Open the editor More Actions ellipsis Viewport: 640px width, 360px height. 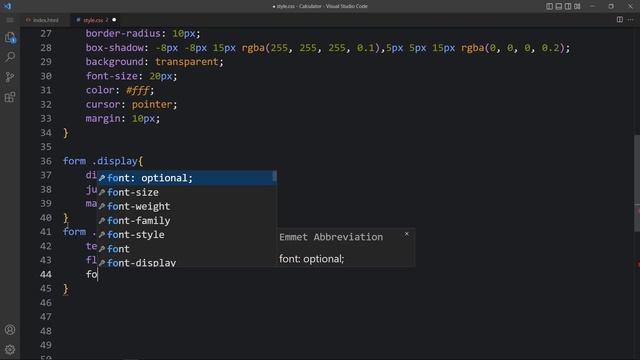pyautogui.click(x=631, y=20)
